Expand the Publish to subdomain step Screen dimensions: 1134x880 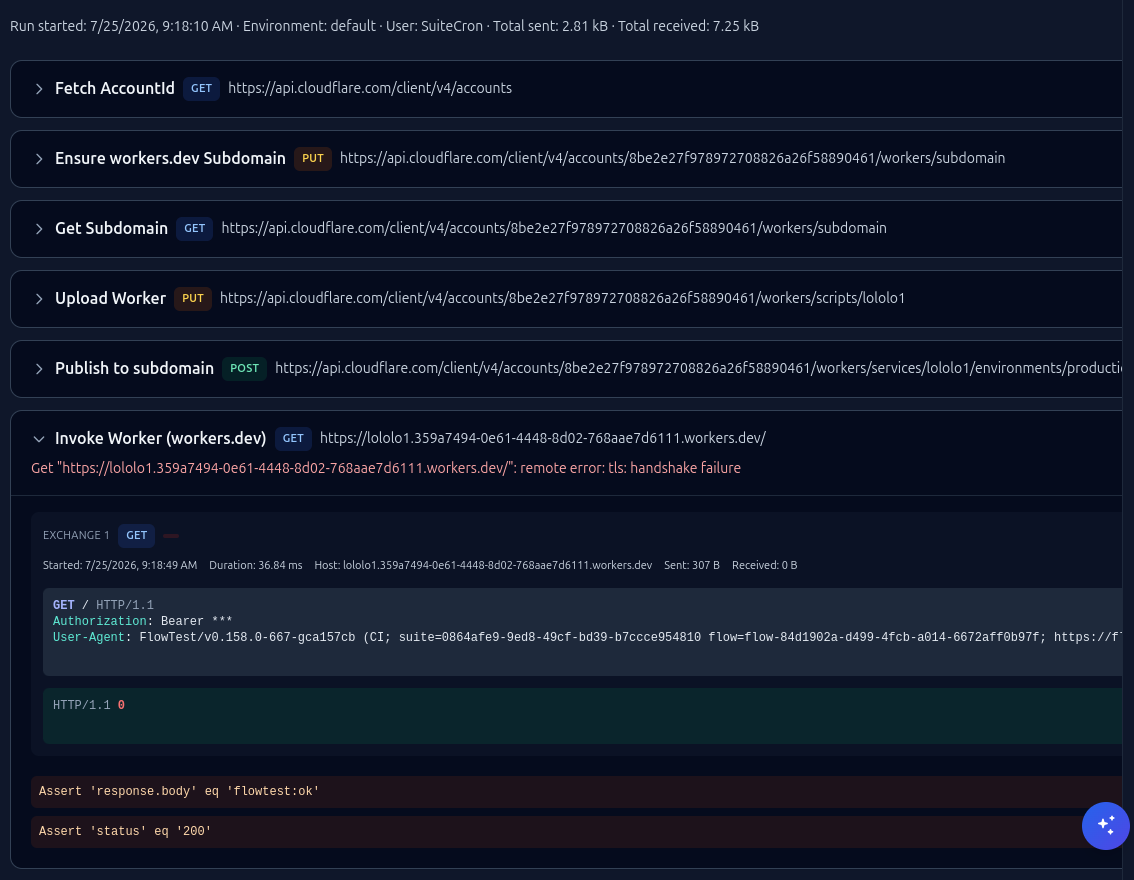coord(39,369)
